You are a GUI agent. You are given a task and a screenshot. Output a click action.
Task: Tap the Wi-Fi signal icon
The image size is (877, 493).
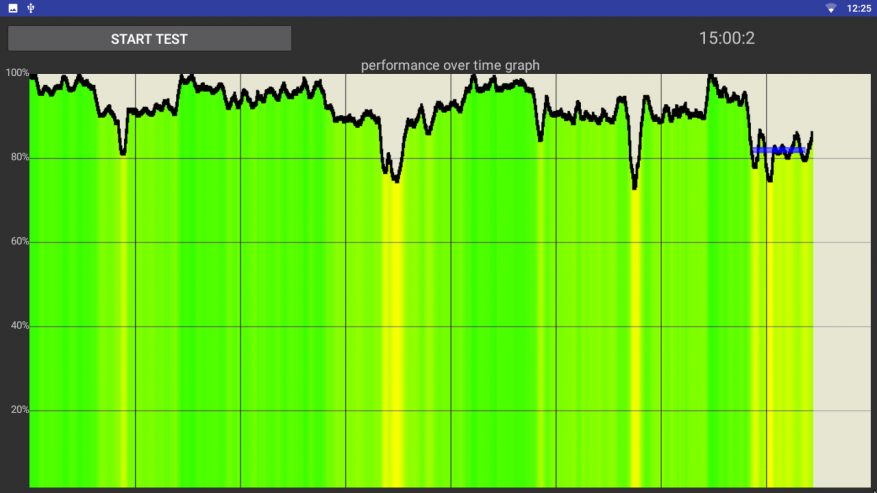831,8
